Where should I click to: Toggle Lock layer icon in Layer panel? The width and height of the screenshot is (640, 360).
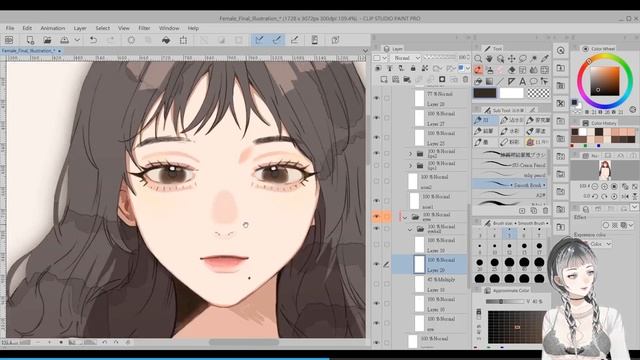(413, 68)
